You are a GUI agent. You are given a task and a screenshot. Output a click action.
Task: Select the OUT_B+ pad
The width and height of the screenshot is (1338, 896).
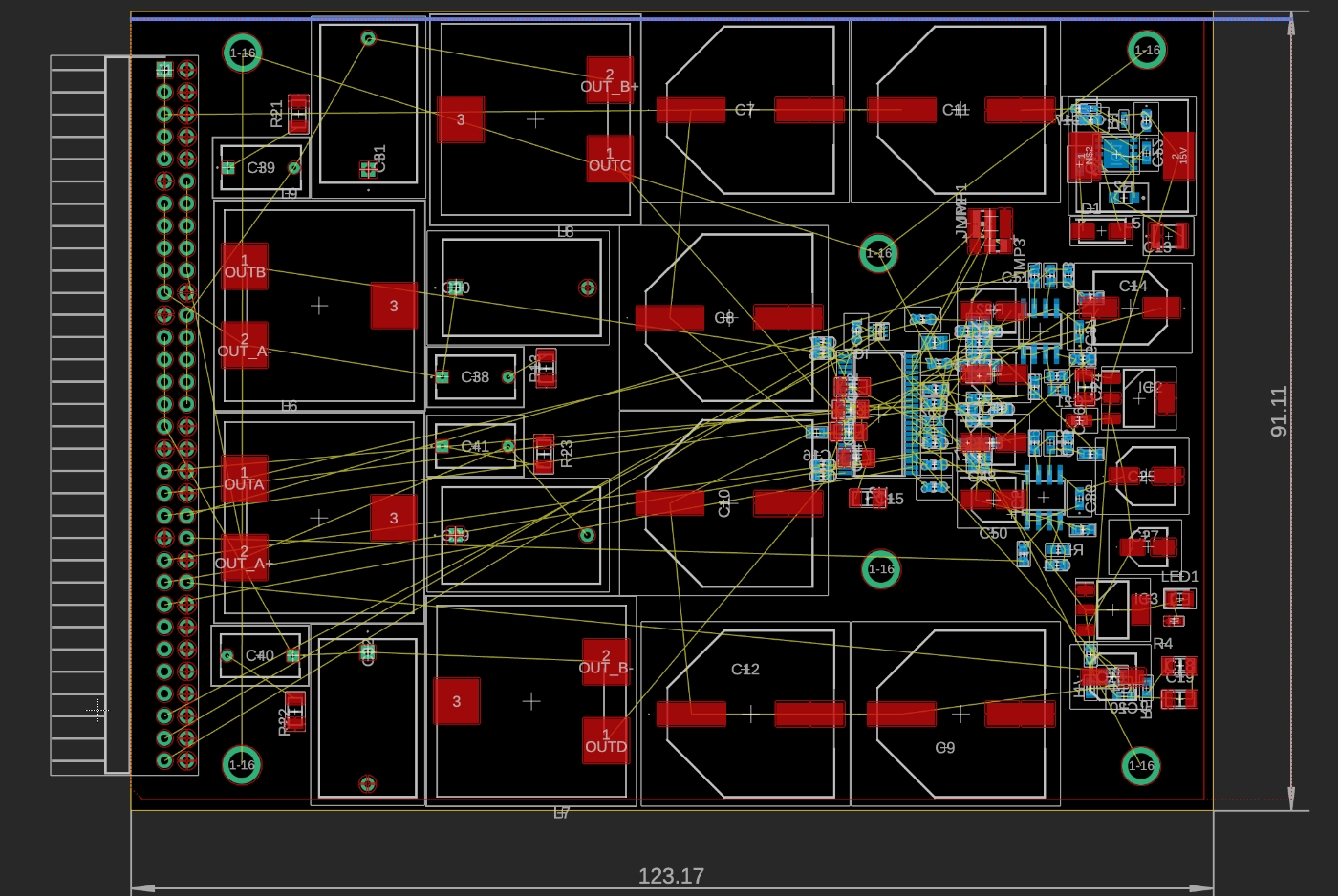coord(609,81)
